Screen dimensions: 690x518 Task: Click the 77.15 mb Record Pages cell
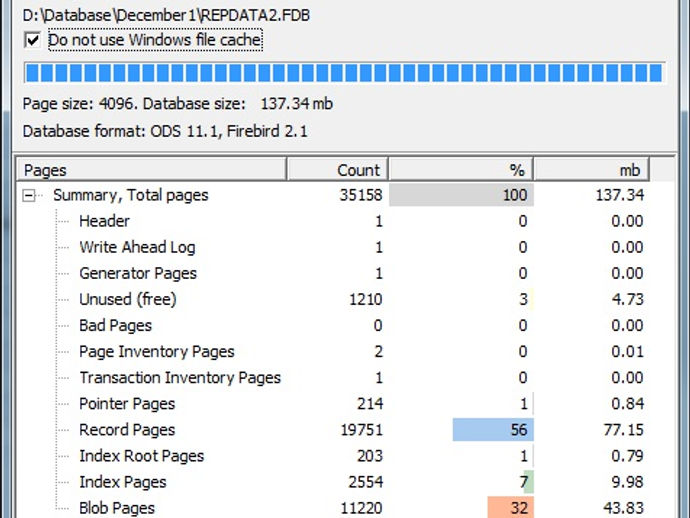pos(624,430)
